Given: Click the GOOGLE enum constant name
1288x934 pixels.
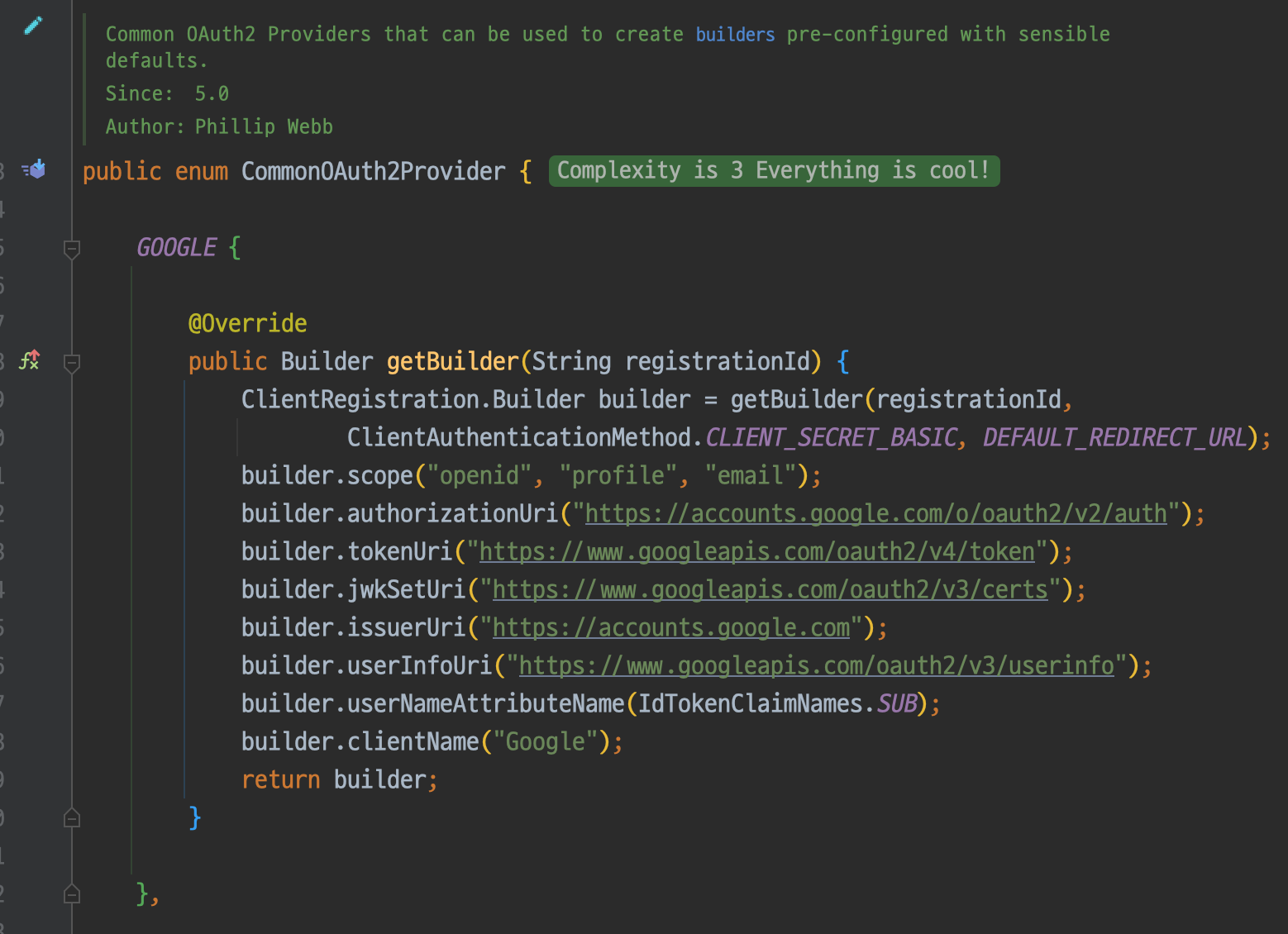Looking at the screenshot, I should click(x=176, y=247).
